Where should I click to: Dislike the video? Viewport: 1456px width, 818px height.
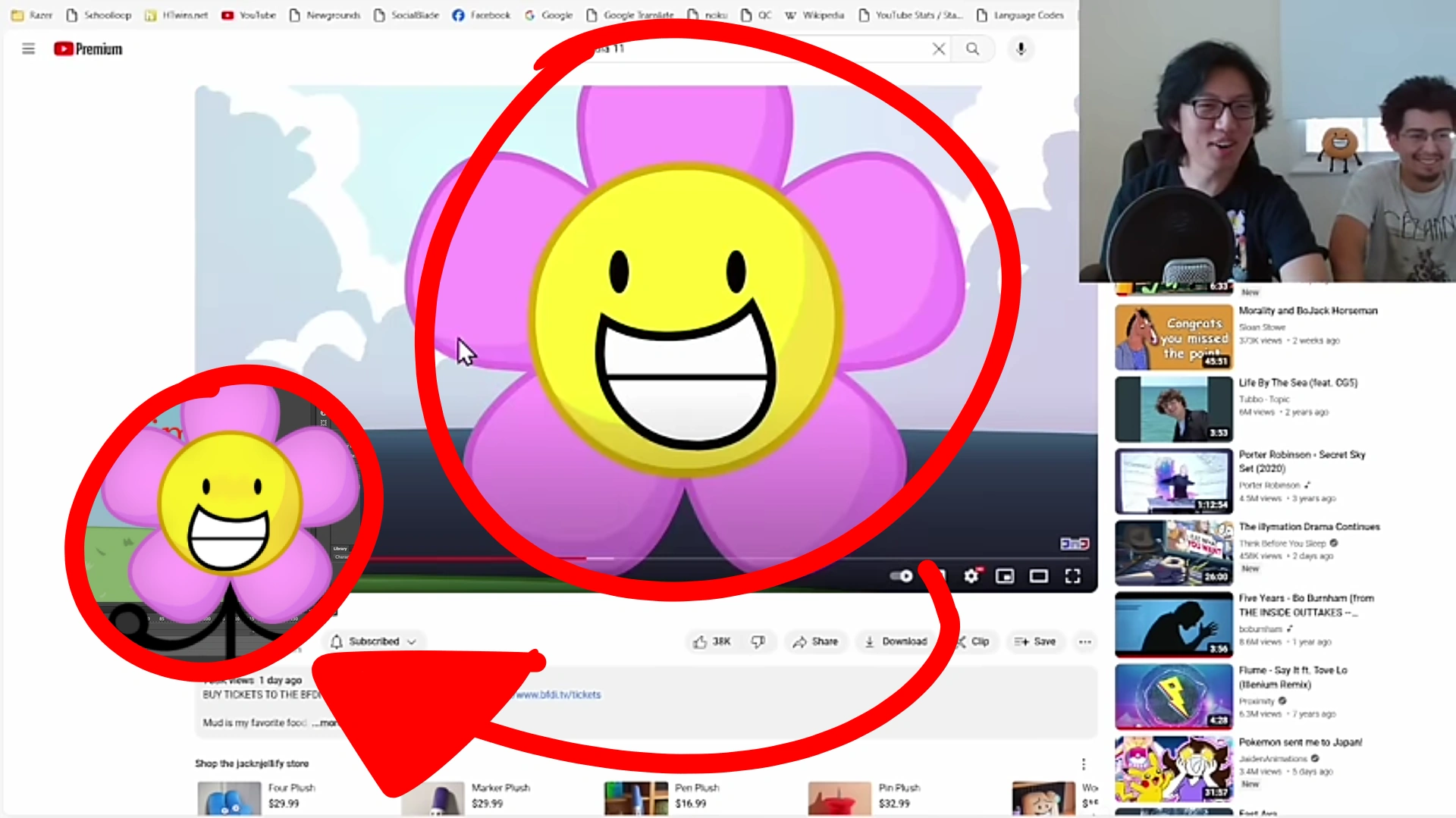click(x=759, y=641)
